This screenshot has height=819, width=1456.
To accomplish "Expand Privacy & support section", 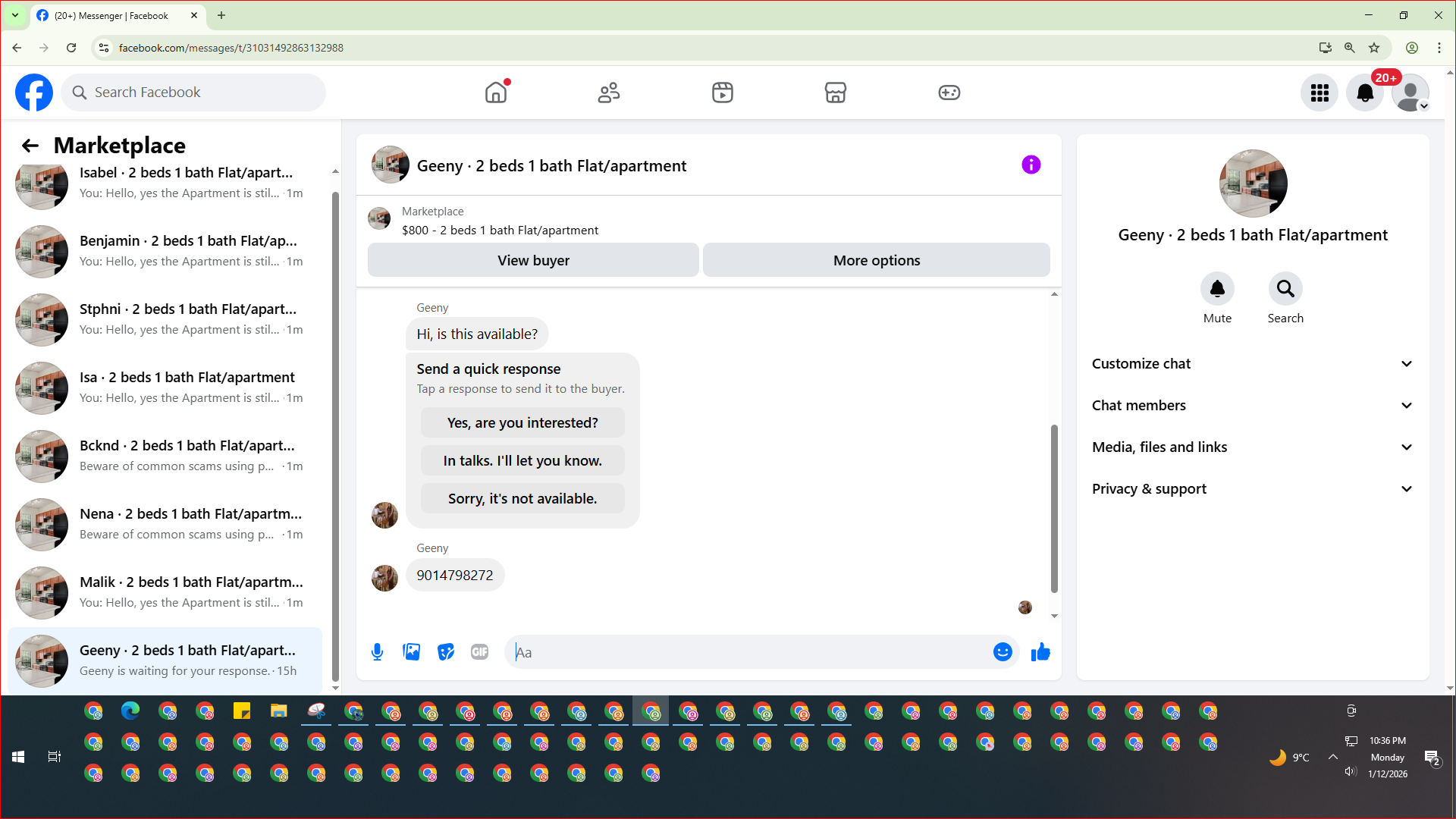I will [1253, 489].
